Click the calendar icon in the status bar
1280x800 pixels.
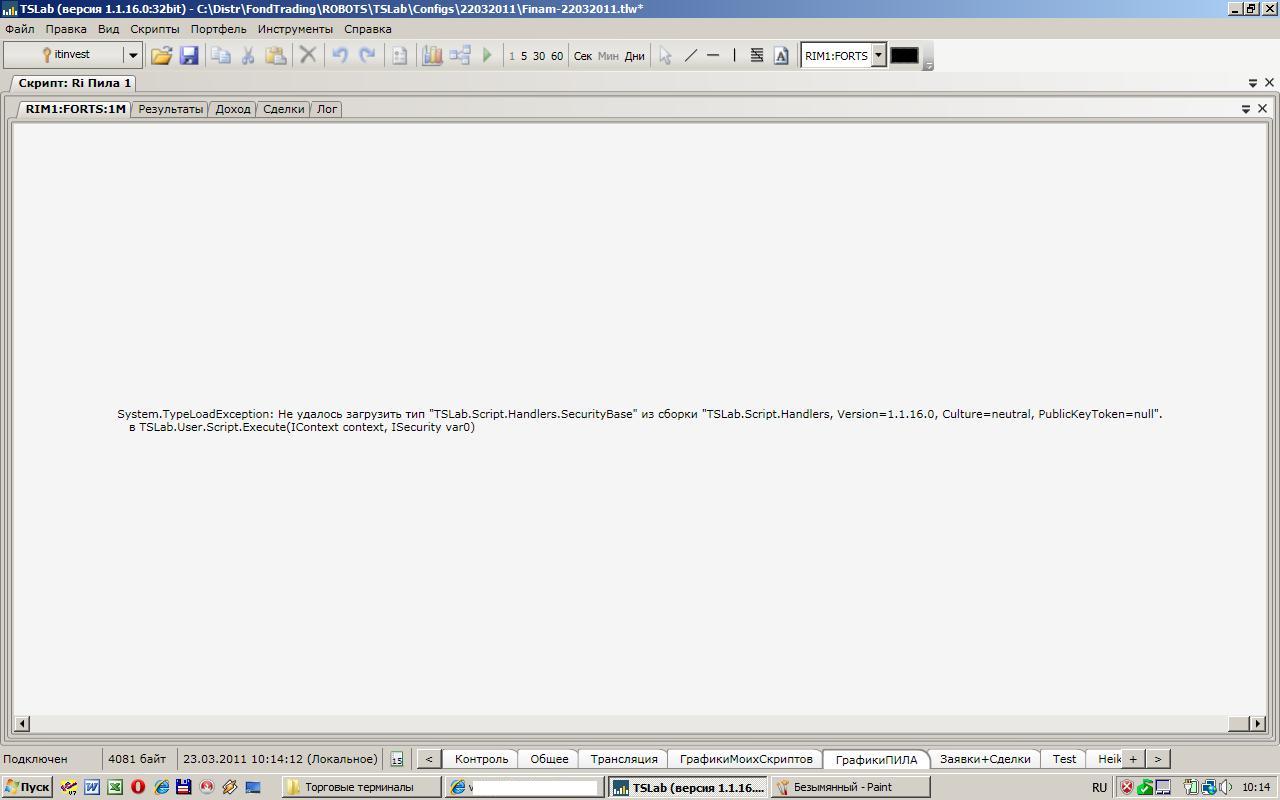(397, 759)
